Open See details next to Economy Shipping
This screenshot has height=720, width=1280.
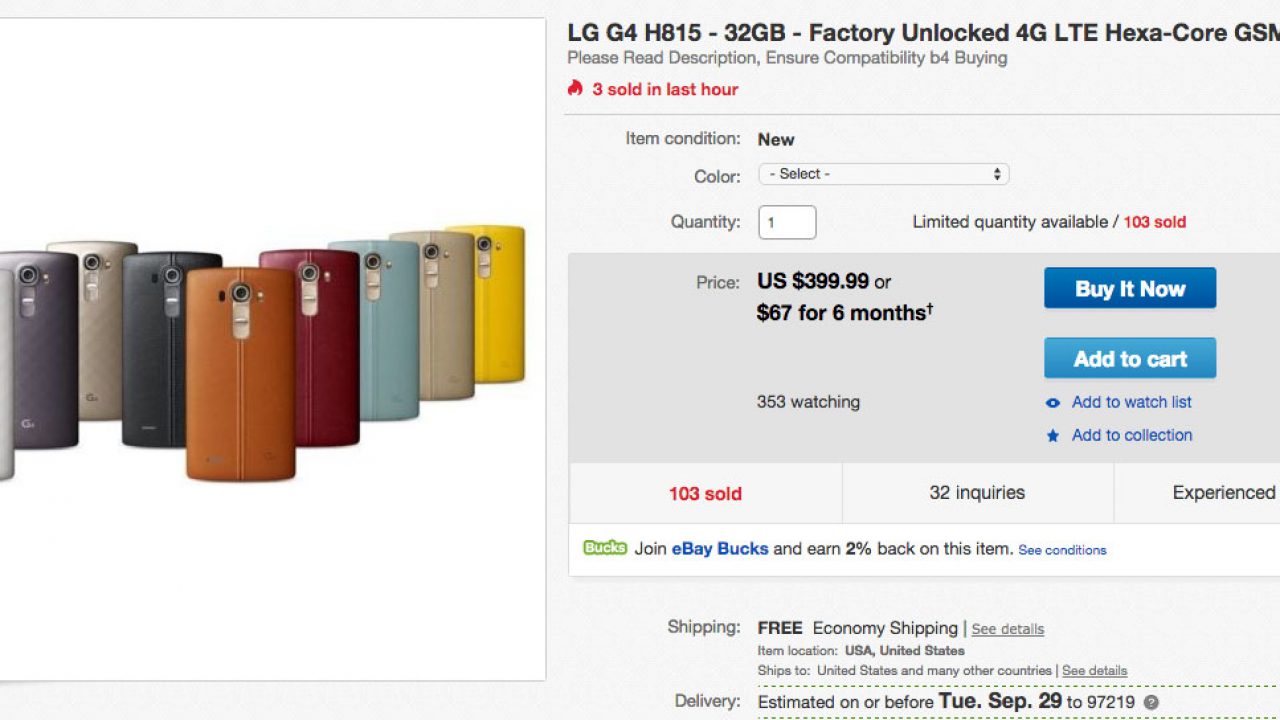pos(1007,629)
